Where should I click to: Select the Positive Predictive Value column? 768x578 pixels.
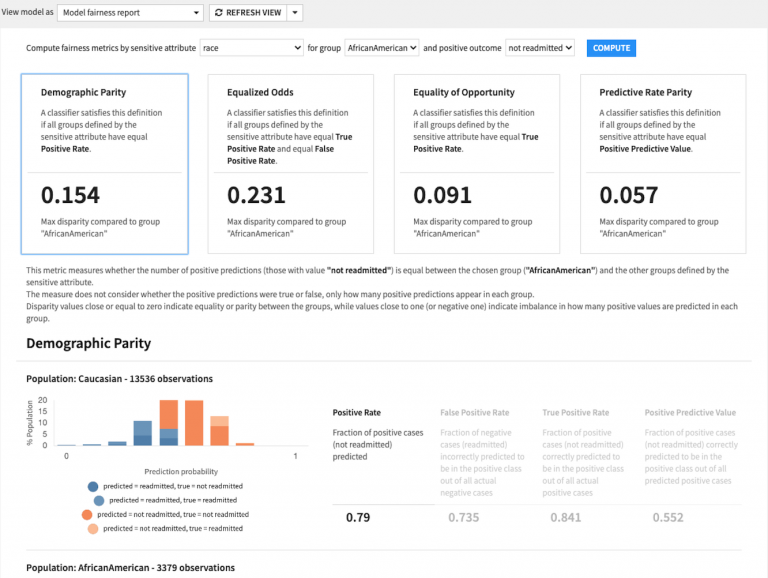point(690,413)
